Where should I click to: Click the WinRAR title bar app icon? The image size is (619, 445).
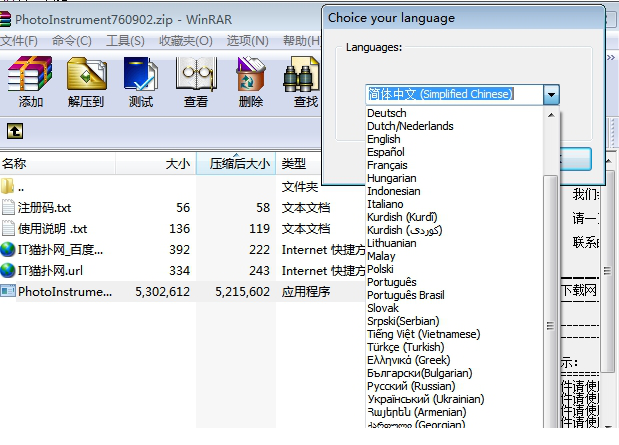[x=5, y=19]
